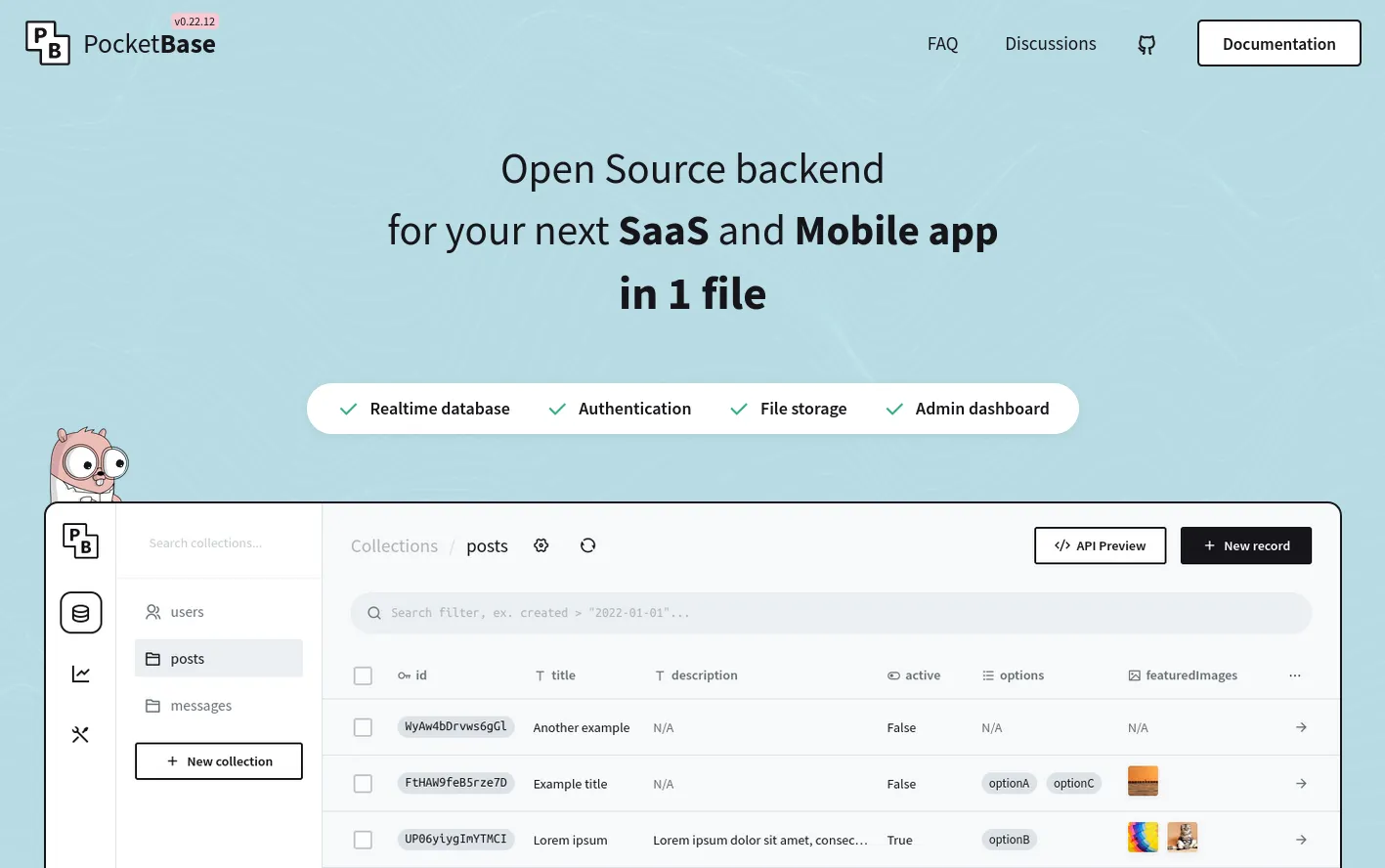Sort by the description column header
Viewport: 1385px width, 868px height.
tap(696, 675)
